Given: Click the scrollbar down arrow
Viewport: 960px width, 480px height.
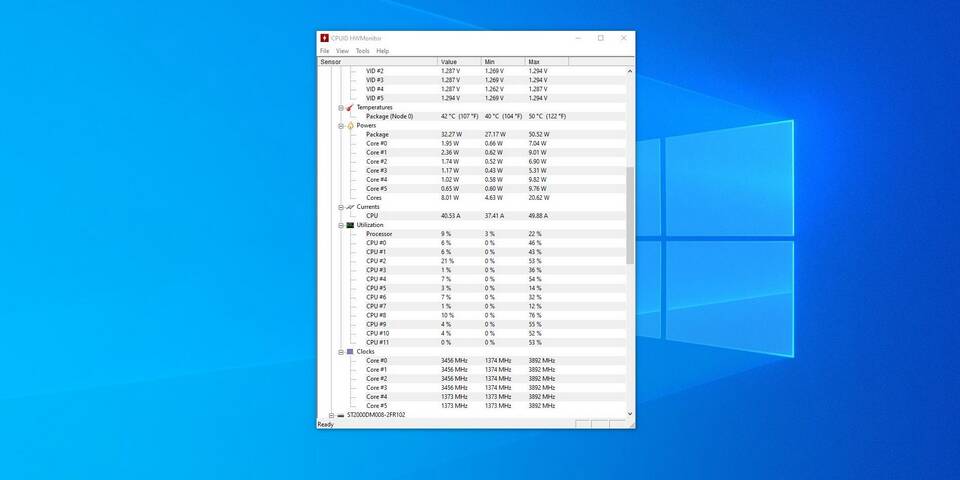Looking at the screenshot, I should [x=630, y=414].
